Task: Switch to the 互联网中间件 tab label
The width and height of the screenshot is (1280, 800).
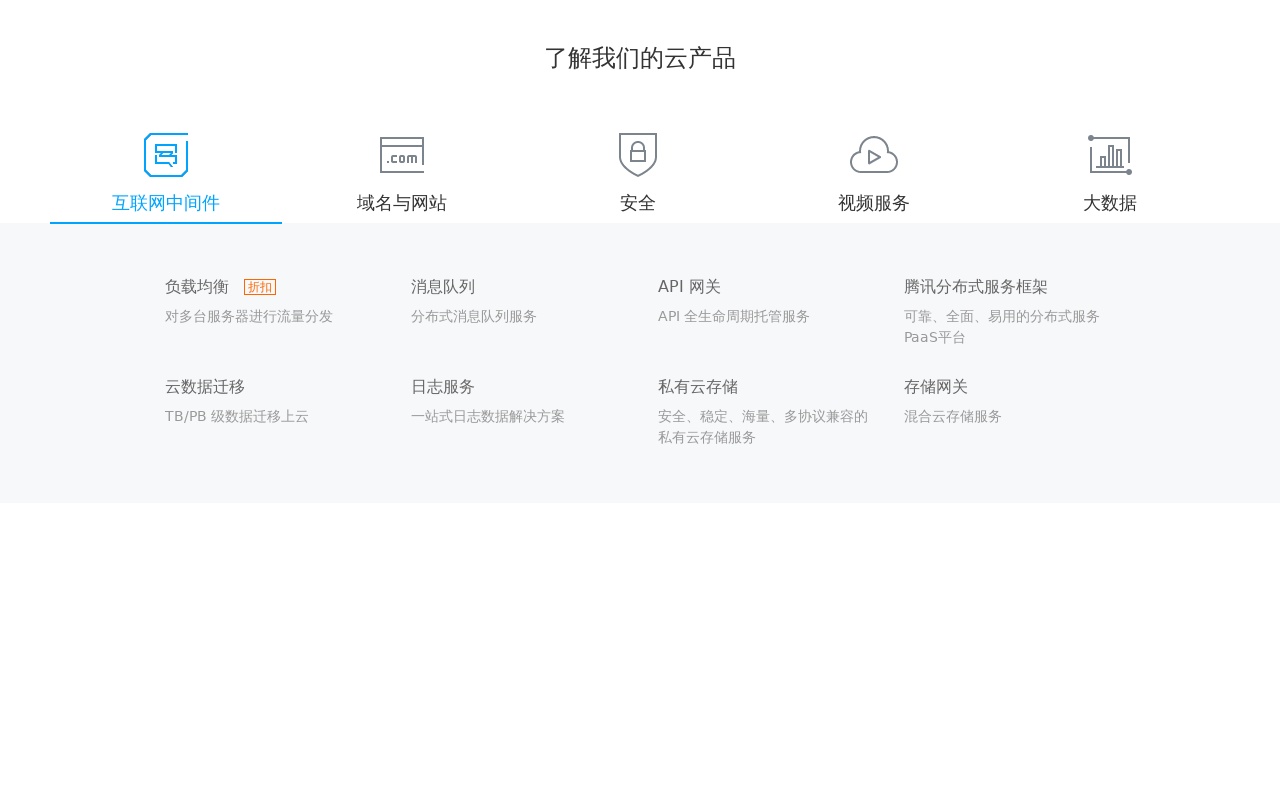Action: pyautogui.click(x=166, y=203)
